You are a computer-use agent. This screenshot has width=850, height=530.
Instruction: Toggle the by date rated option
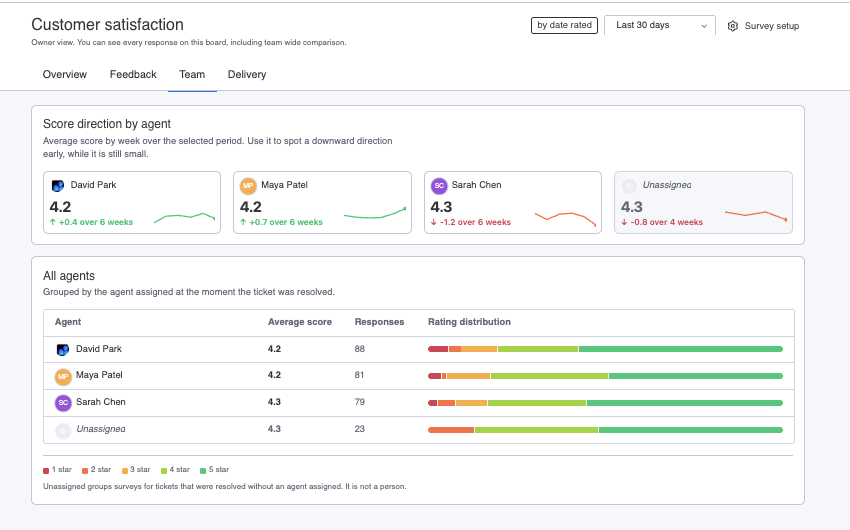click(564, 25)
